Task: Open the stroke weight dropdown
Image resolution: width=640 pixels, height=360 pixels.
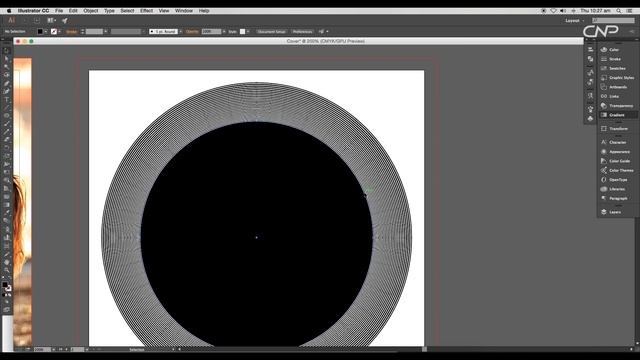Action: click(106, 31)
